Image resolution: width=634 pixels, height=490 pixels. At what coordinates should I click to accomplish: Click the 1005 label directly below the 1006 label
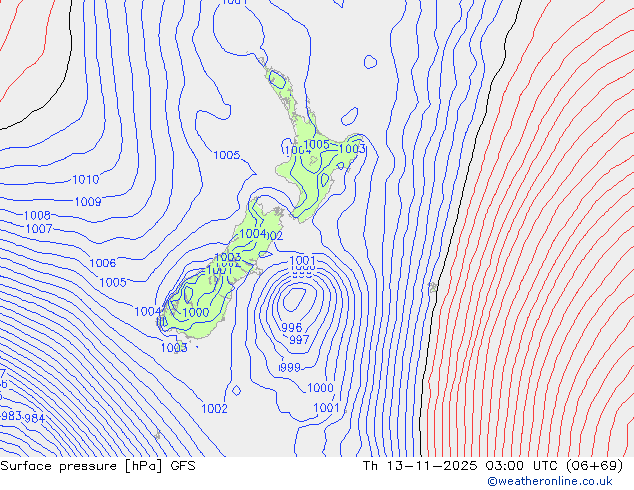point(113,282)
